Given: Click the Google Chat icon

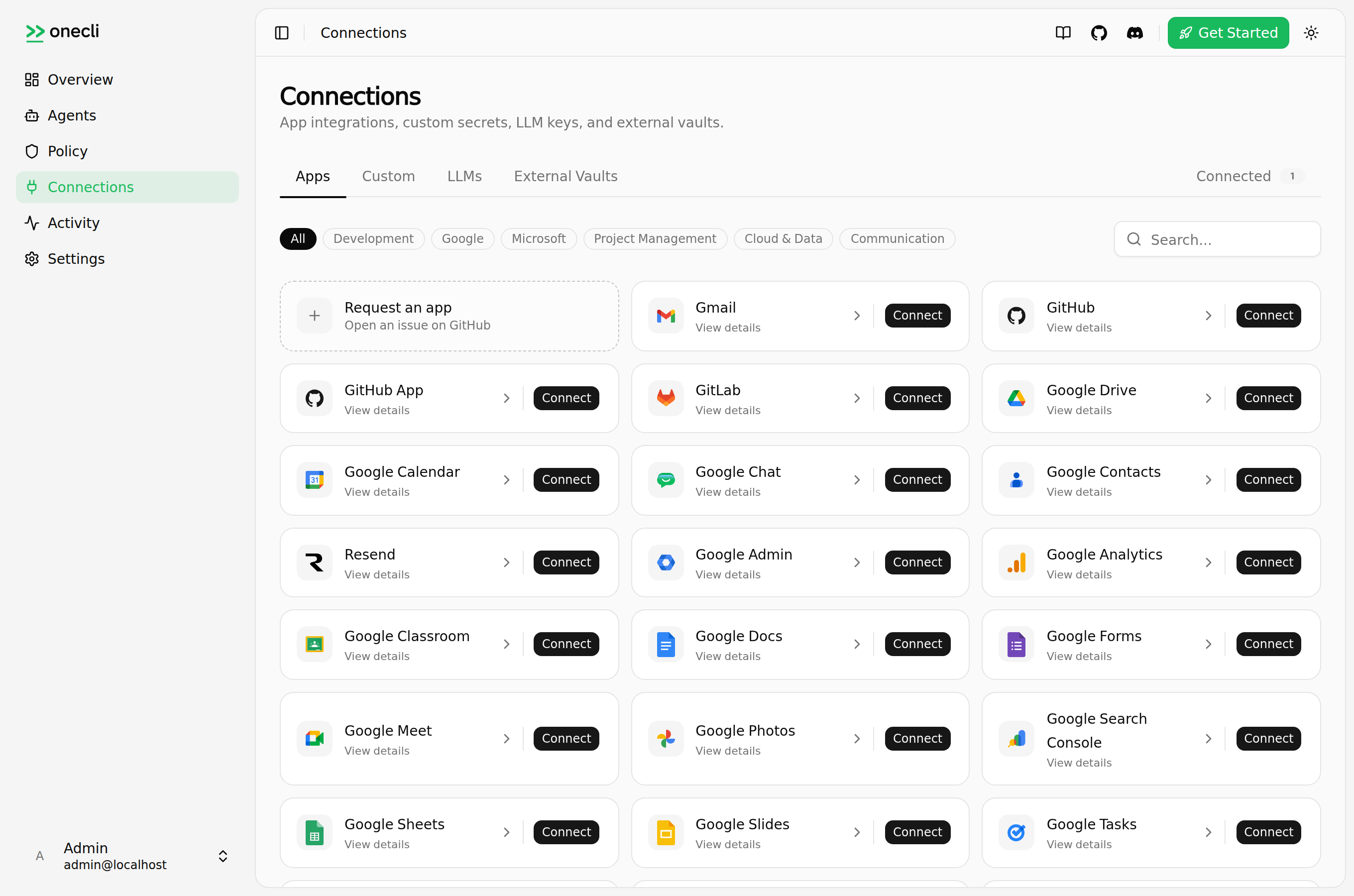Looking at the screenshot, I should [x=666, y=479].
